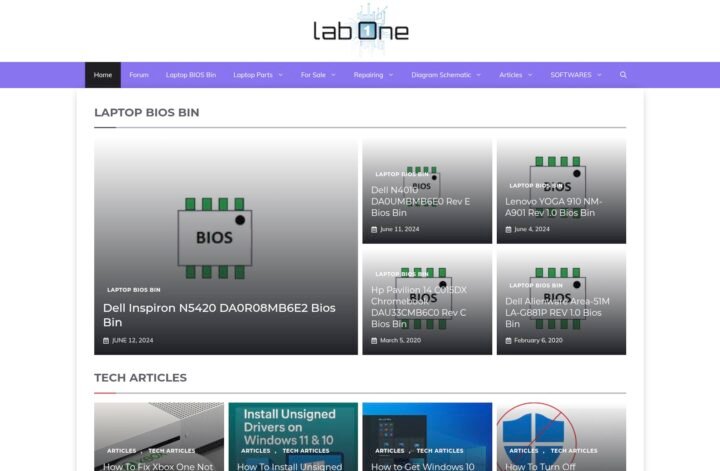Open Dell N4010 DA0UMBMB6E0 Rev E article

tap(421, 202)
